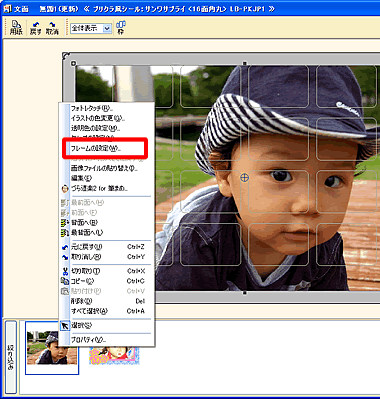Click the rotate handle at frame corner
The width and height of the screenshot is (380, 399).
point(66,56)
